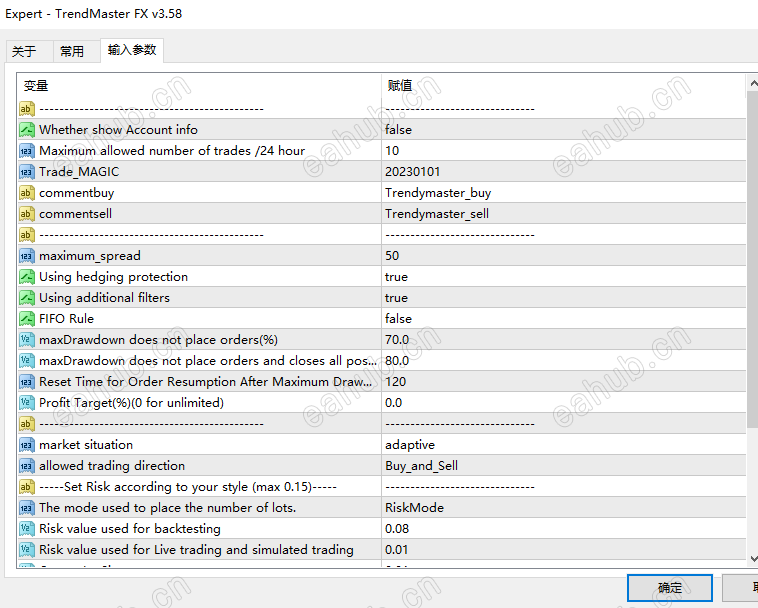Viewport: 758px width, 608px height.
Task: Click the string icon beside commentsell
Action: click(27, 214)
